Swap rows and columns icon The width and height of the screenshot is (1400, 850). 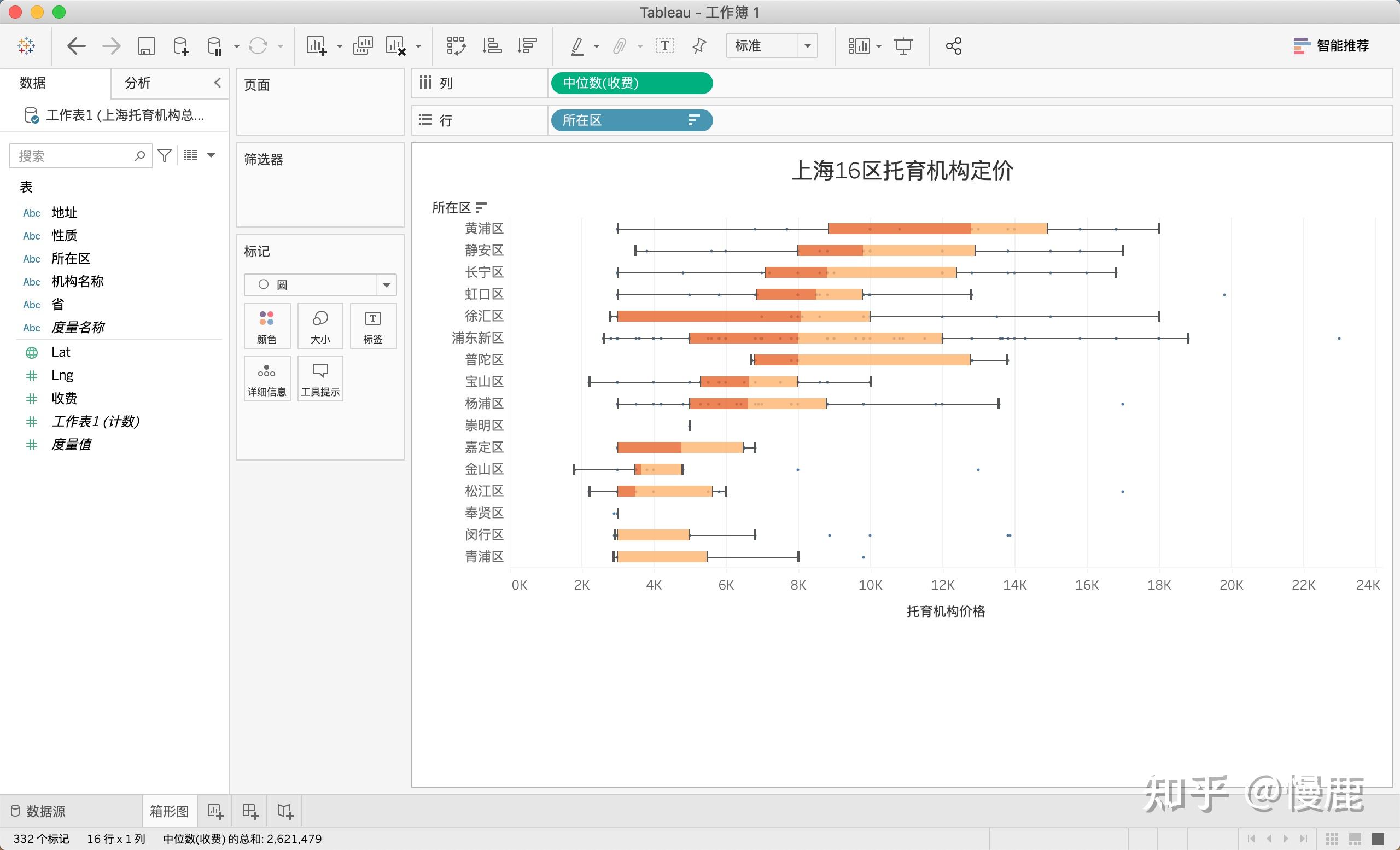pos(456,45)
